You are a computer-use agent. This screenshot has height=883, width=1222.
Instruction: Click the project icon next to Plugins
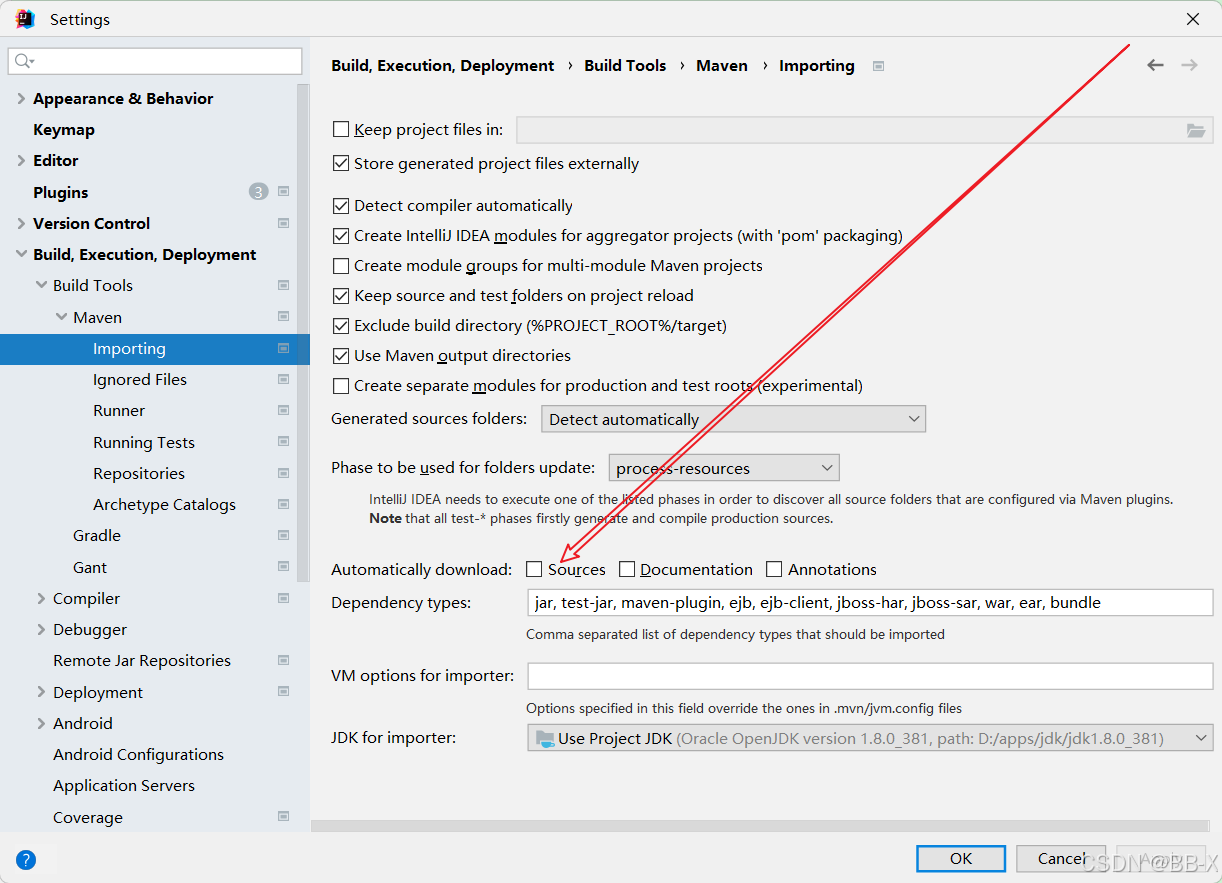[284, 192]
